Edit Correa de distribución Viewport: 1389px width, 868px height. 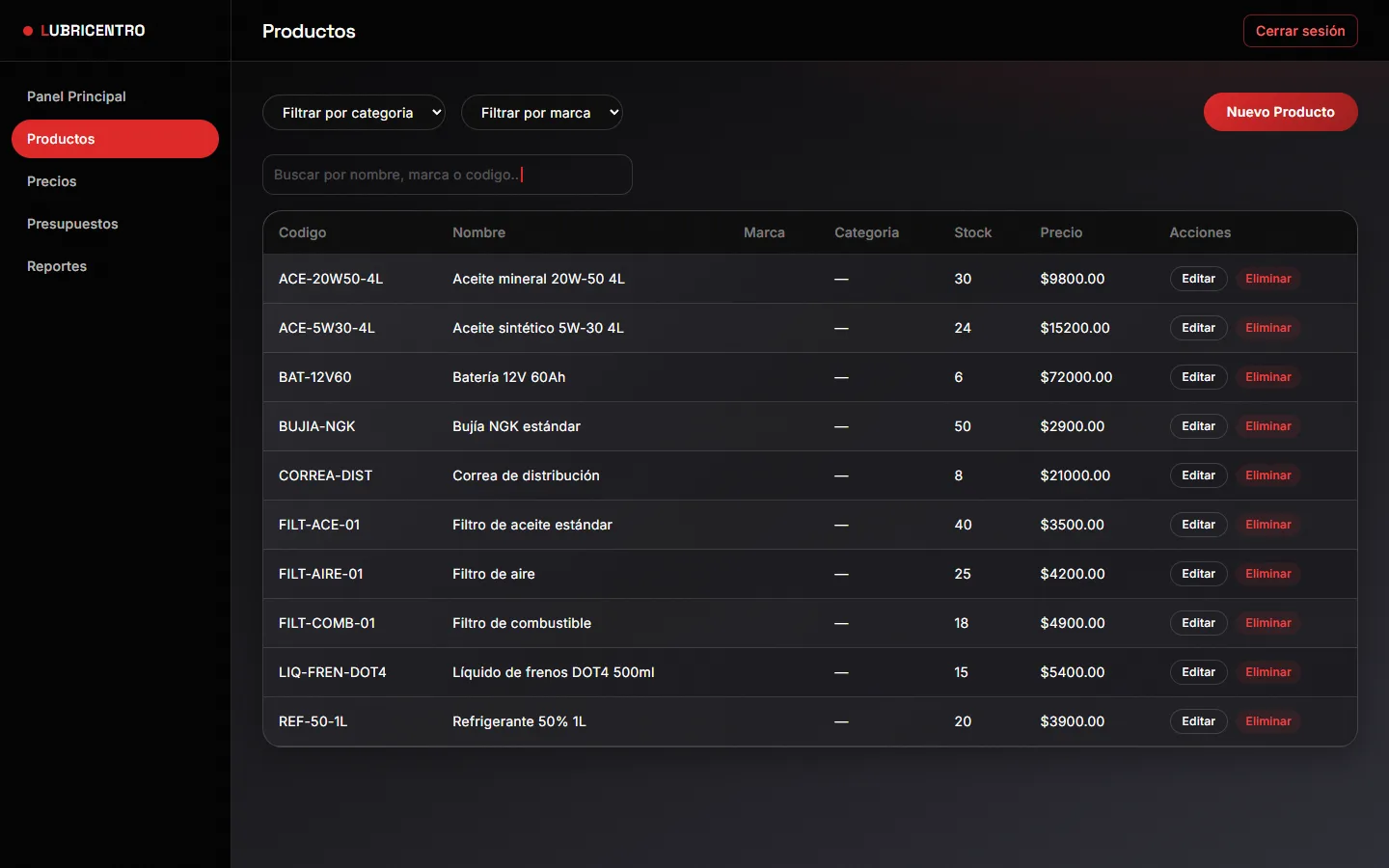point(1198,475)
